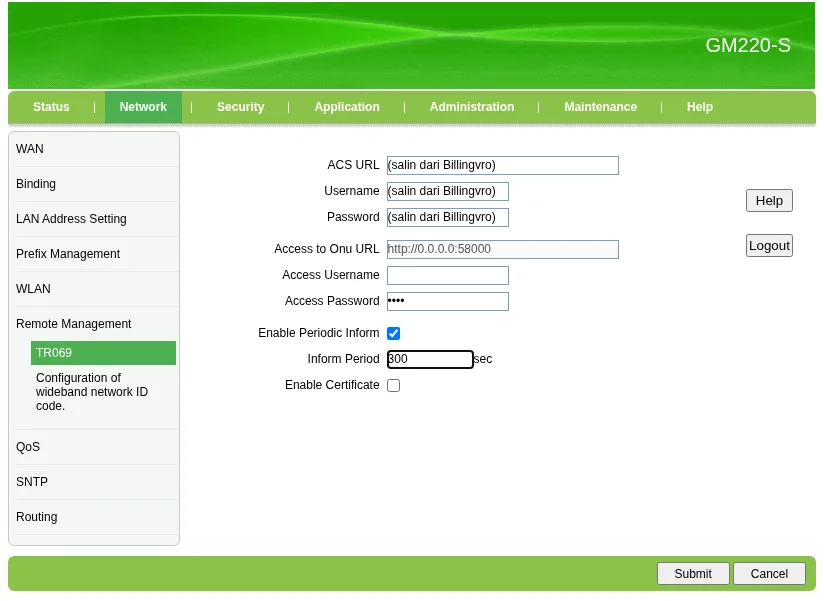The image size is (824, 601).
Task: Cancel the changes
Action: click(769, 574)
